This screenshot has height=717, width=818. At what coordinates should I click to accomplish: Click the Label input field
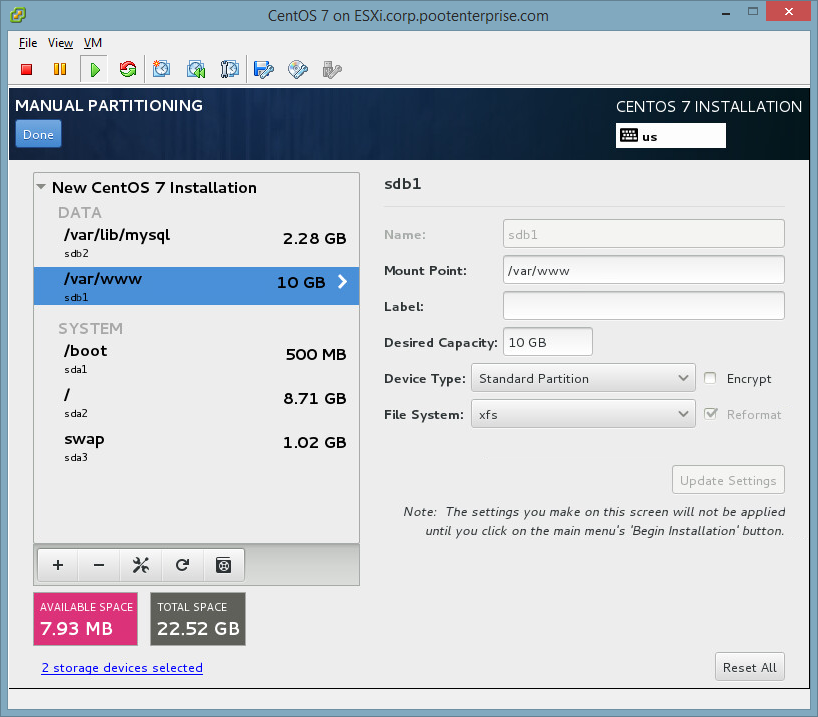(x=643, y=306)
